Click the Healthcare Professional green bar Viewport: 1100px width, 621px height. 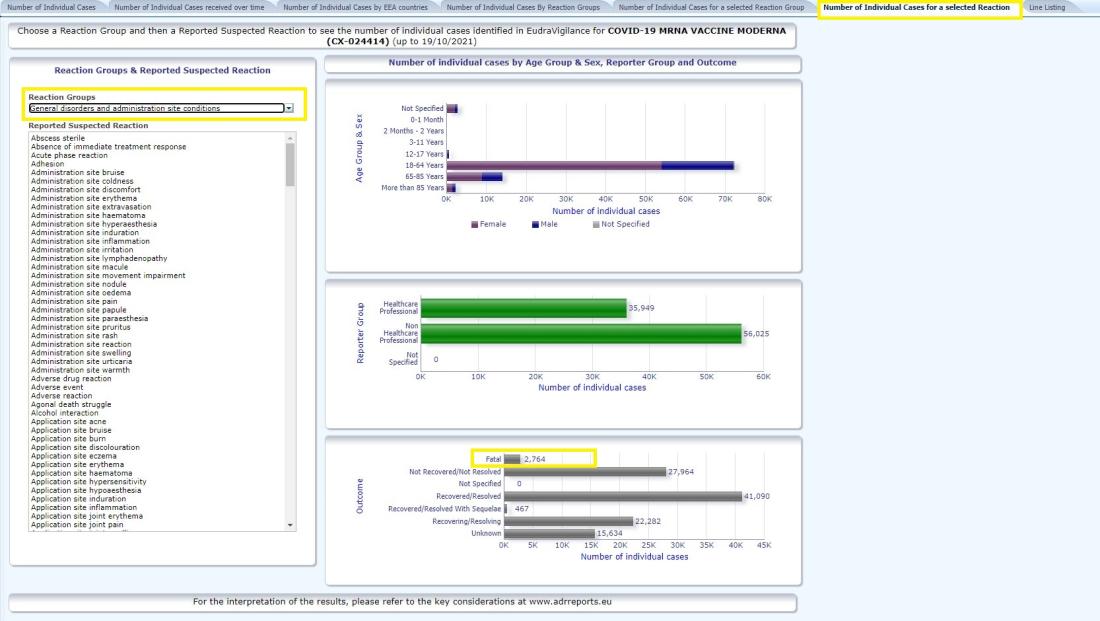coord(523,308)
